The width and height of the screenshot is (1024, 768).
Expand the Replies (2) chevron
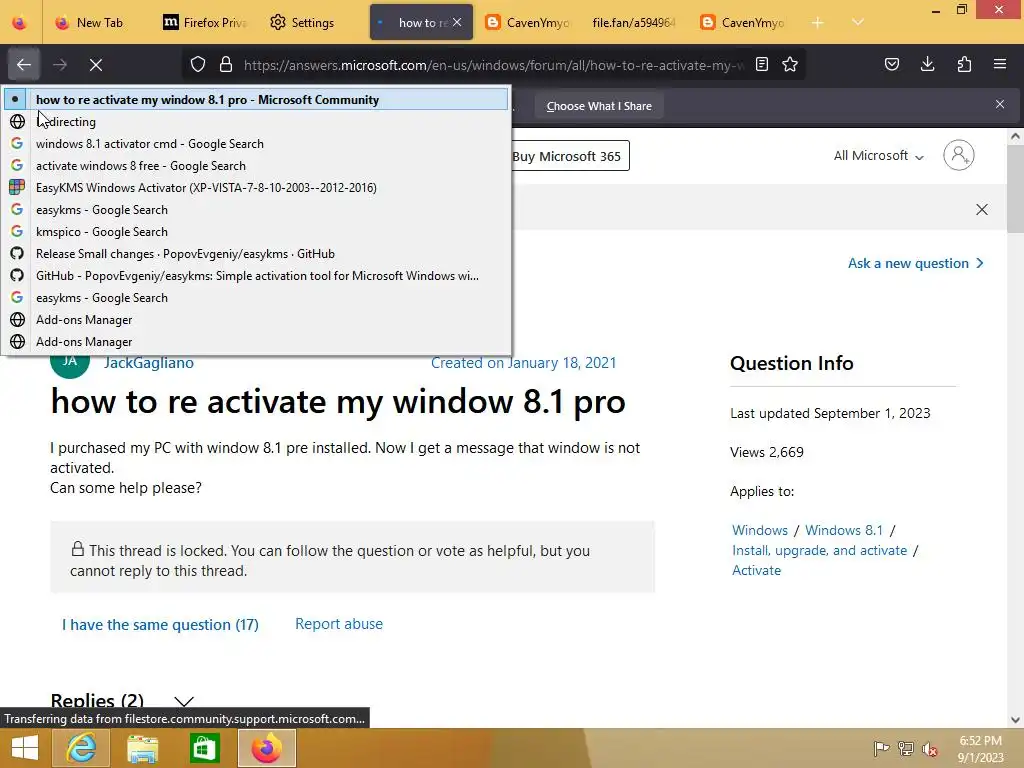click(x=184, y=701)
